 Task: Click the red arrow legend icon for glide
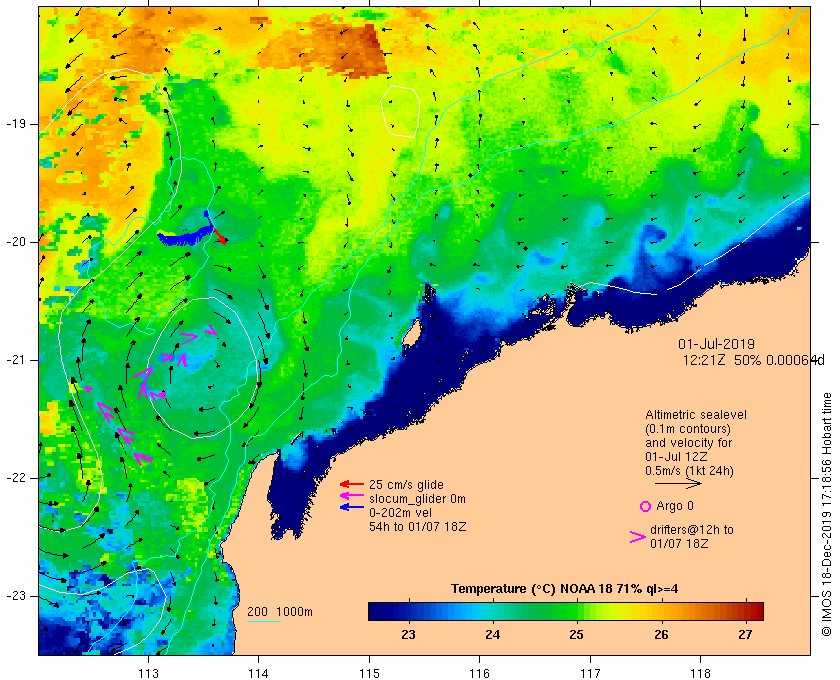coord(351,484)
